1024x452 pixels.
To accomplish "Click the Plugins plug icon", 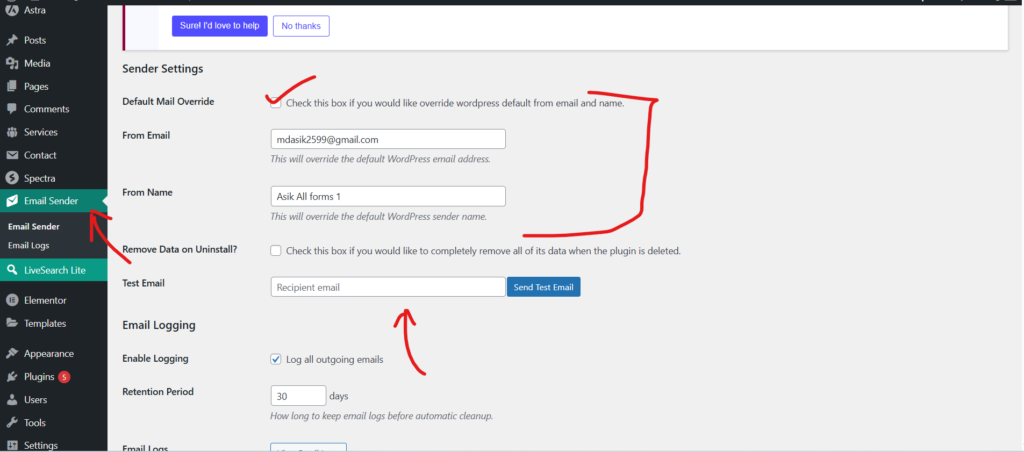I will (11, 377).
